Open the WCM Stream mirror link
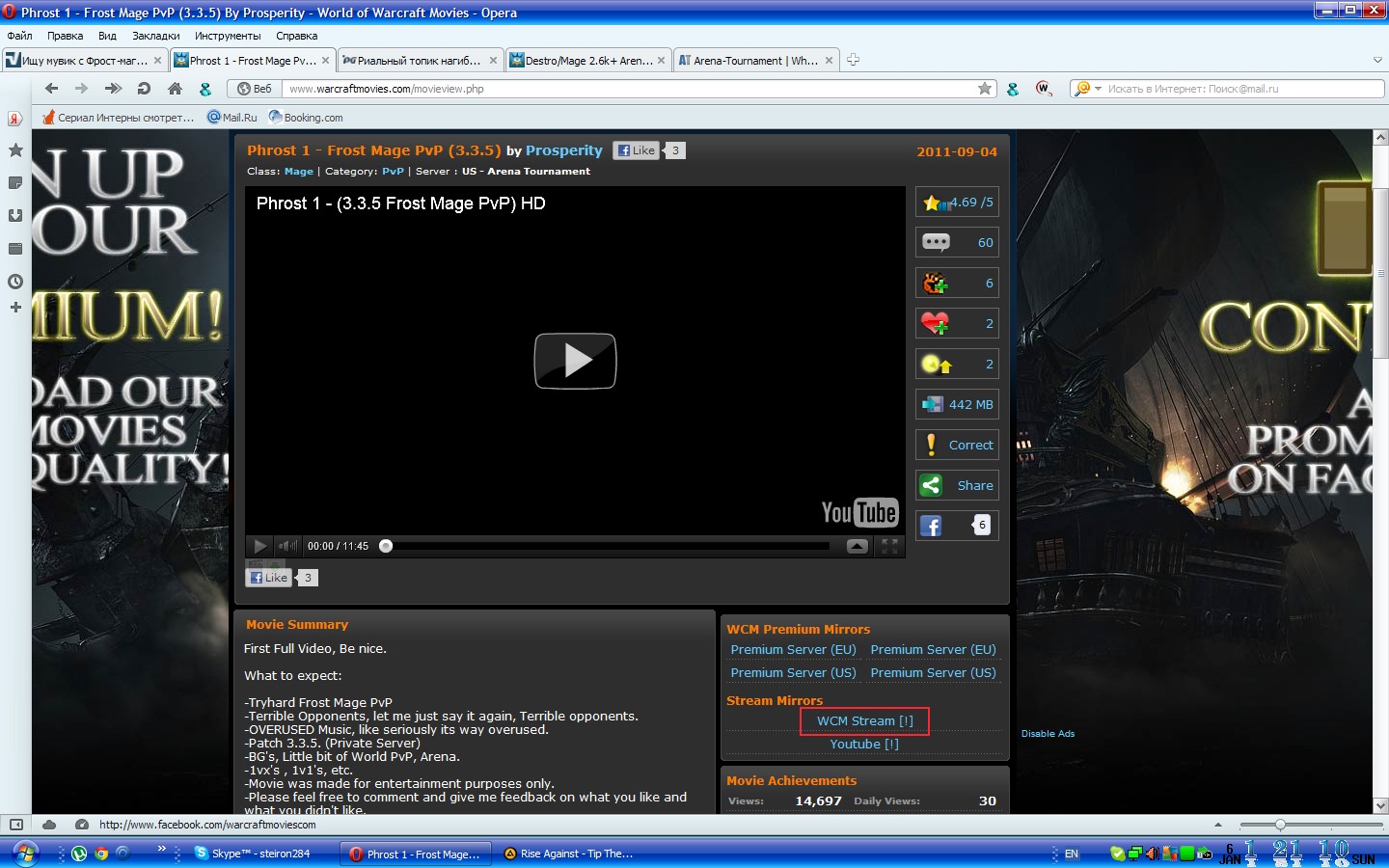The height and width of the screenshot is (868, 1389). pos(864,721)
